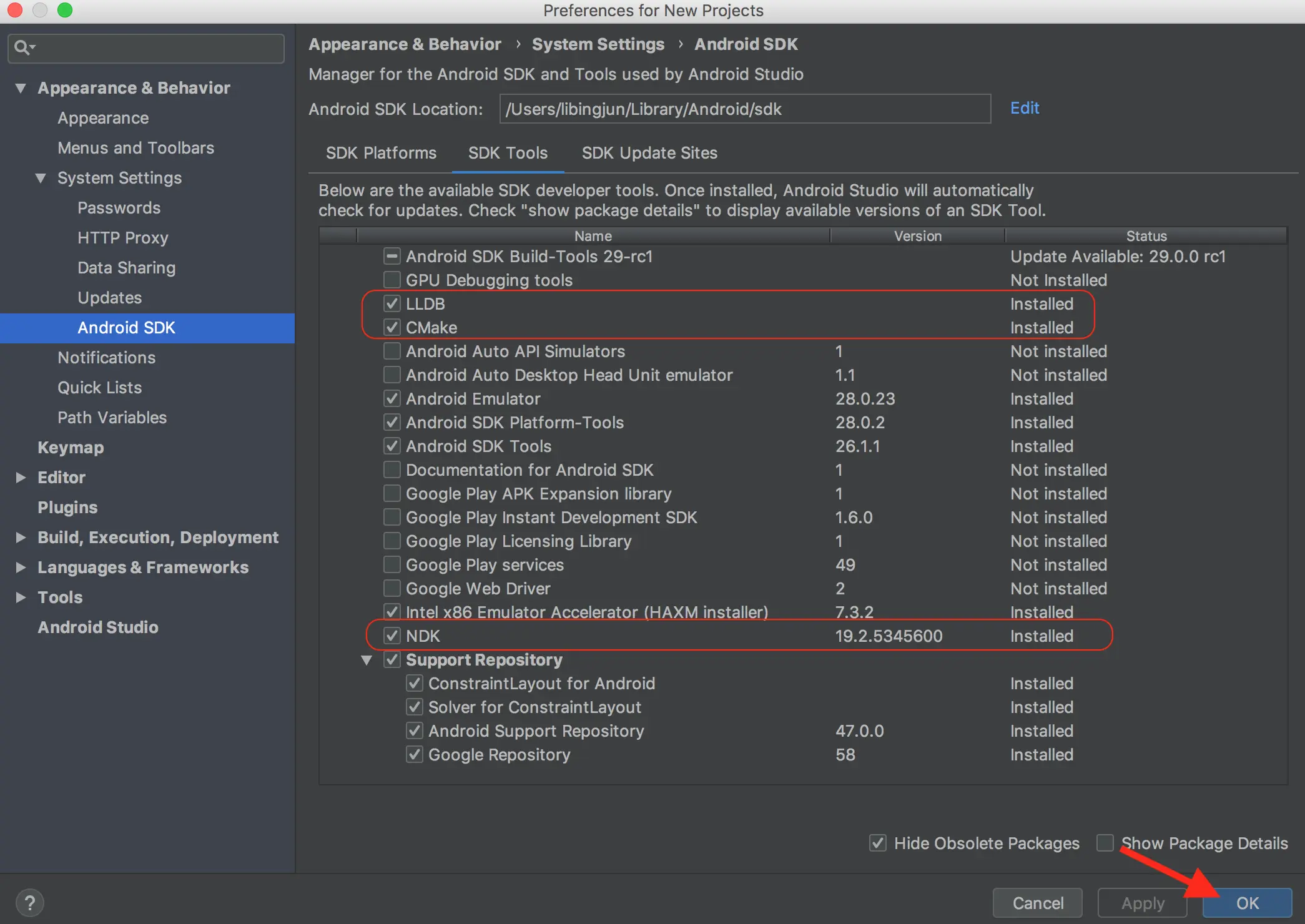Select Data Sharing settings

[x=126, y=268]
